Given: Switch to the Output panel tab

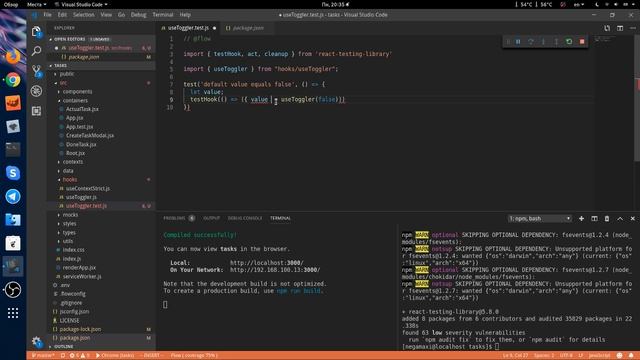Looking at the screenshot, I should (211, 218).
